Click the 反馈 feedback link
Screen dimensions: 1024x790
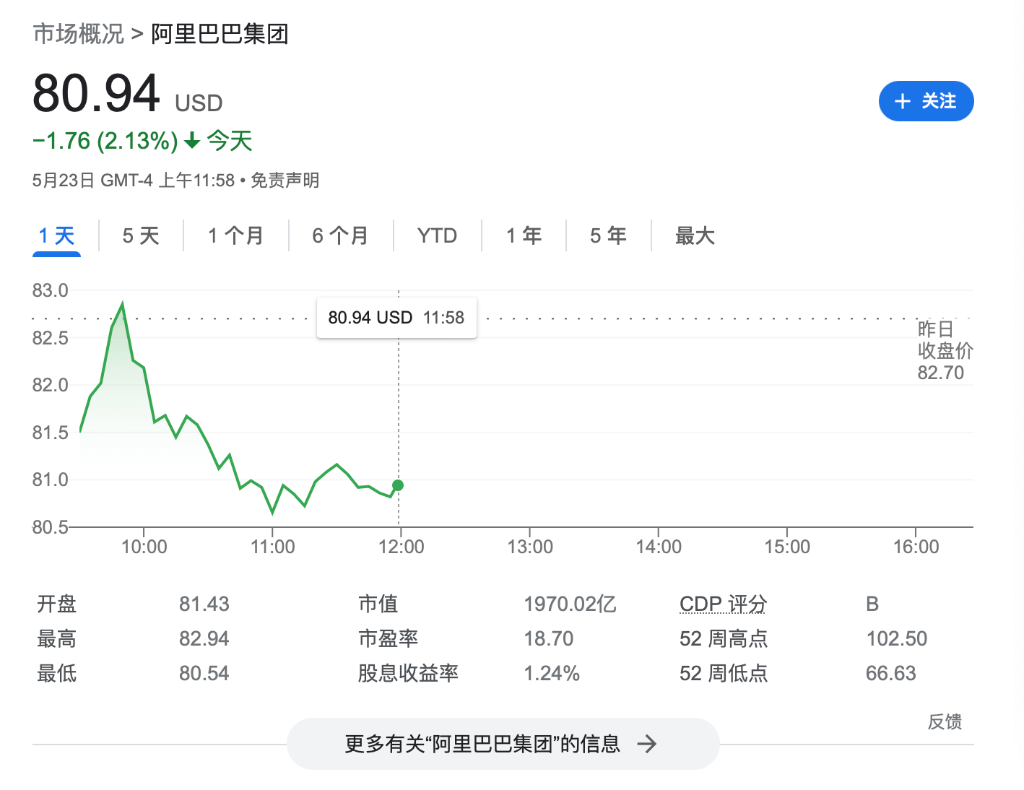click(944, 721)
